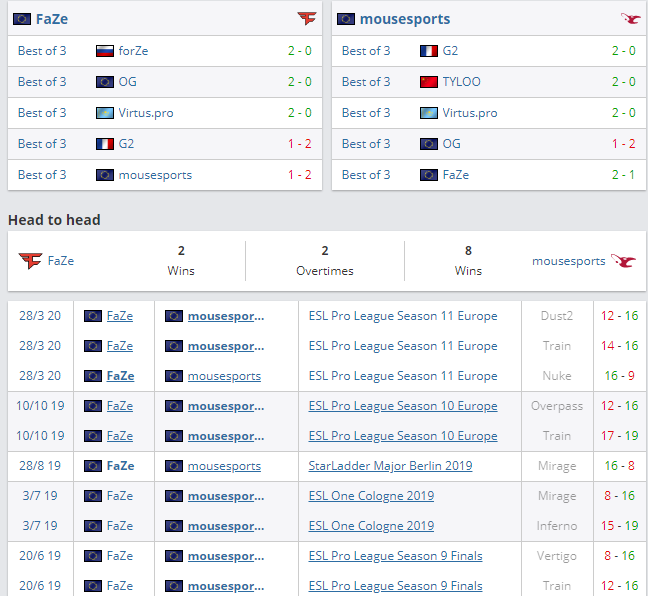Screen dimensions: 648x596
Task: Open the mousesports team page from the header
Action: coord(404,19)
